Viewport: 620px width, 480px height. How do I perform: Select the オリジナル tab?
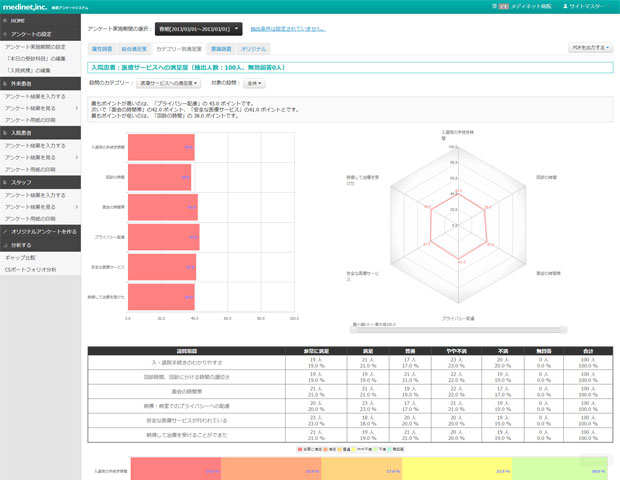[x=254, y=48]
